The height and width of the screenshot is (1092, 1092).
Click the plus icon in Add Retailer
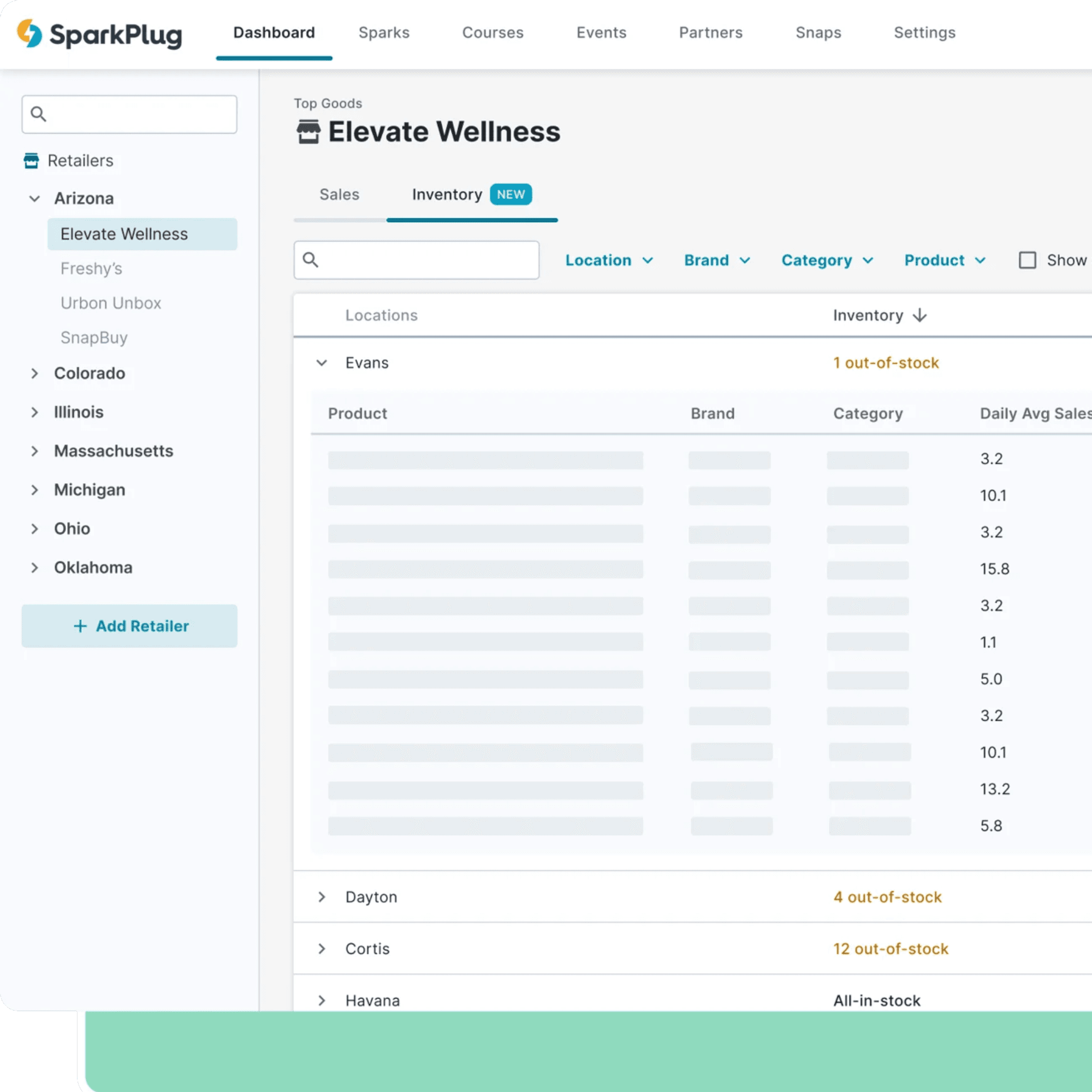pos(79,626)
